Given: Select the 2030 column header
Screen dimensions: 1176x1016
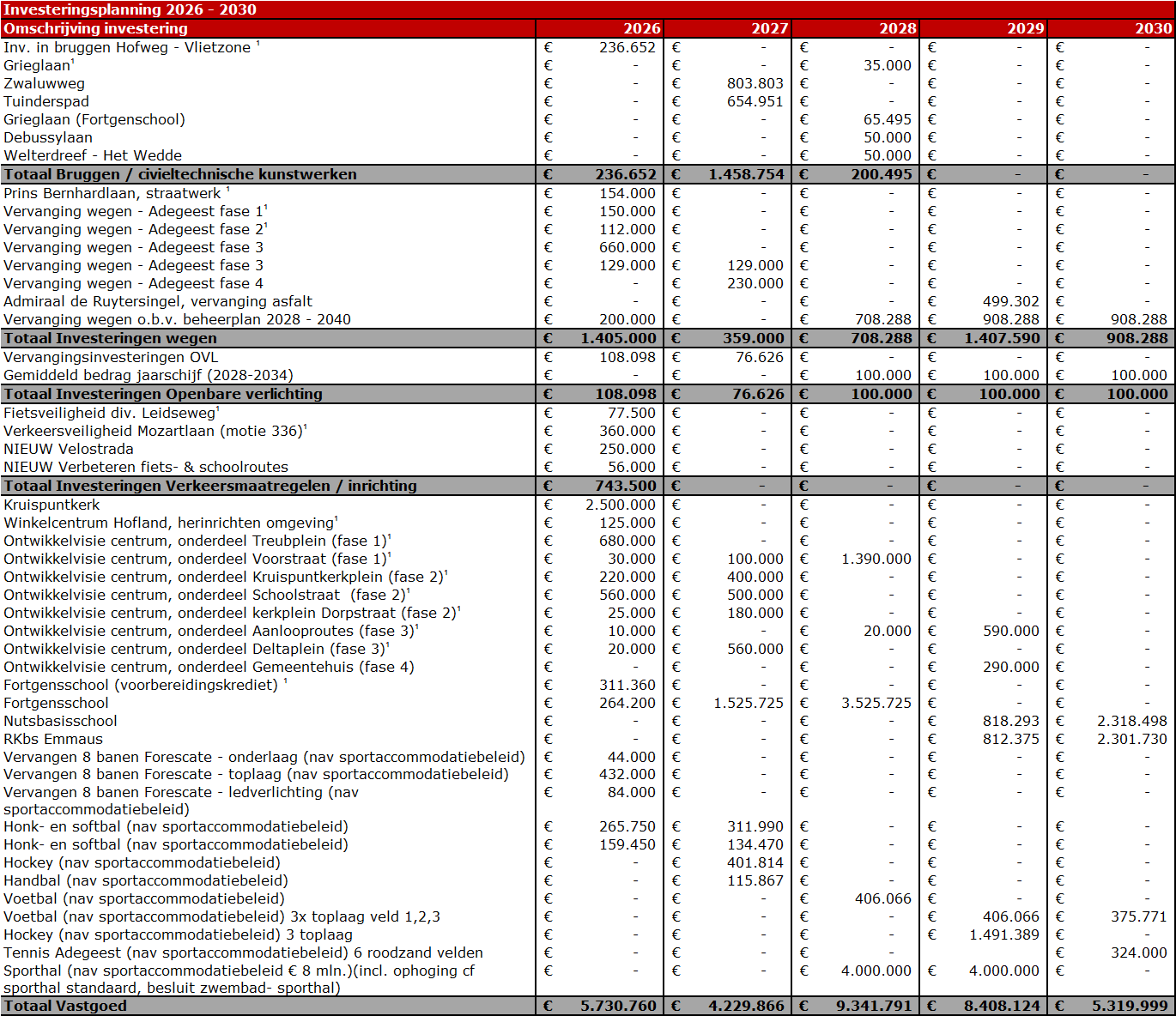Looking at the screenshot, I should click(1153, 28).
